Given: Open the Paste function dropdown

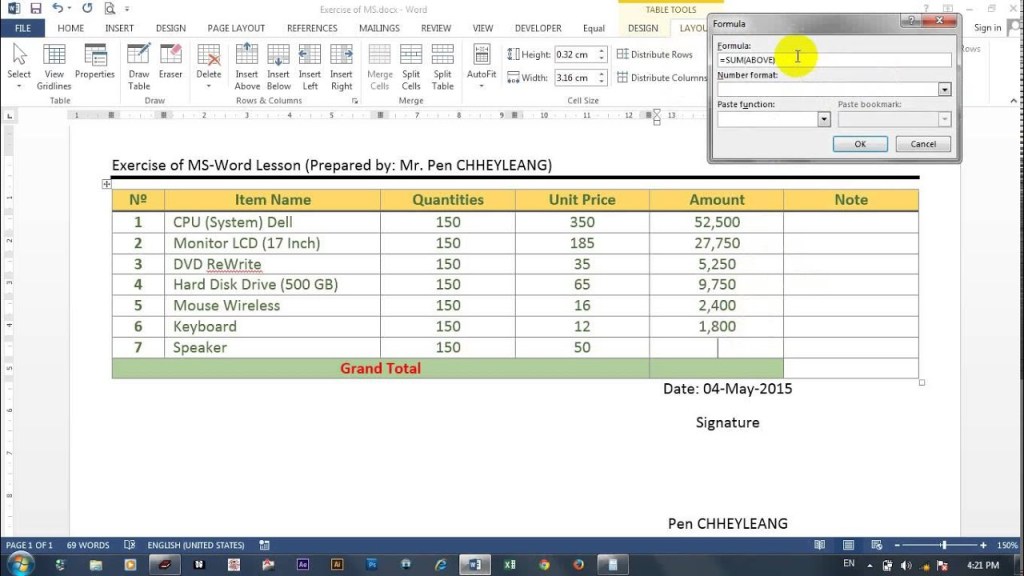Looking at the screenshot, I should pyautogui.click(x=824, y=119).
